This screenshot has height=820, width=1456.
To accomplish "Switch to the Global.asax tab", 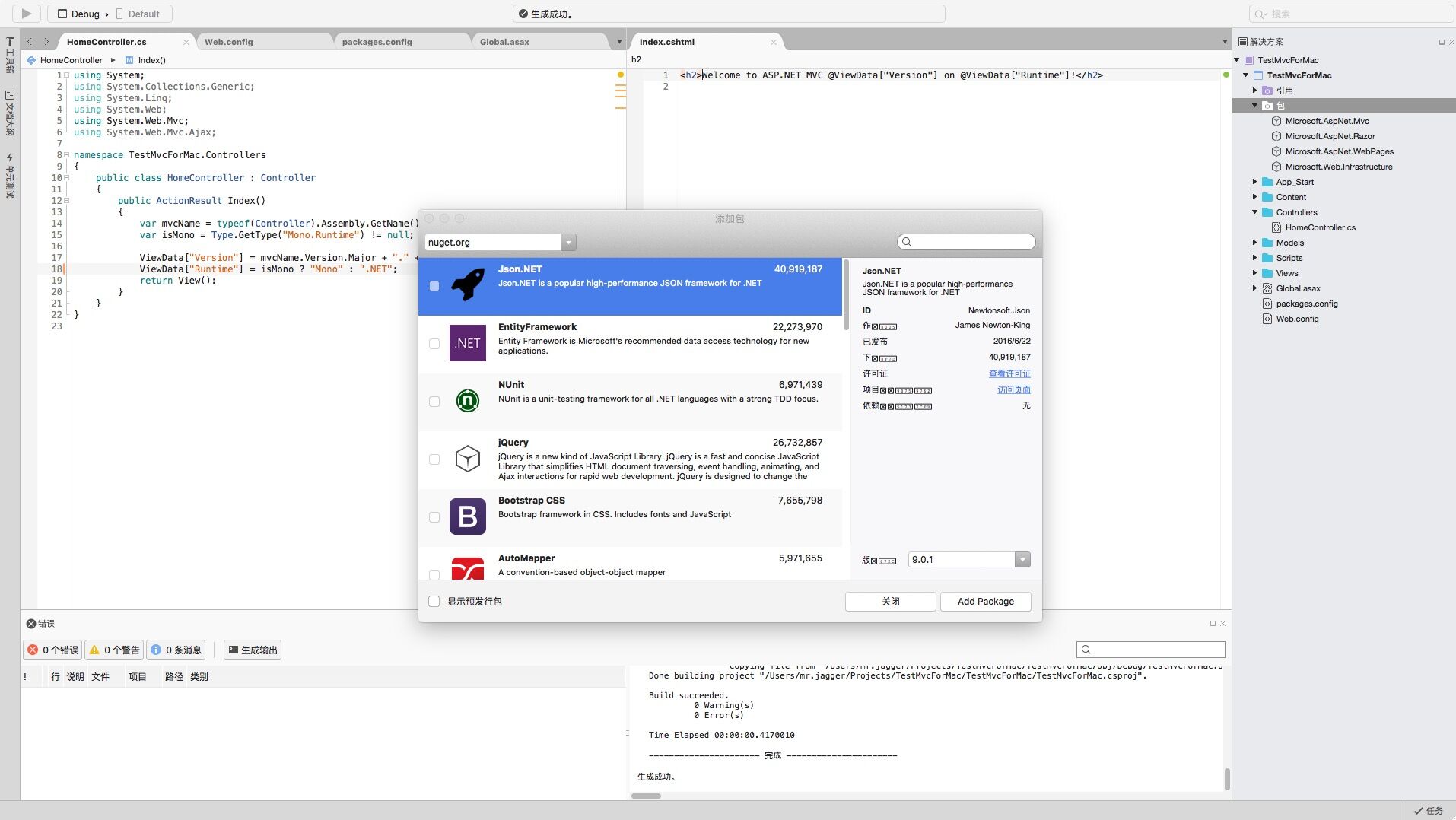I will coord(539,42).
